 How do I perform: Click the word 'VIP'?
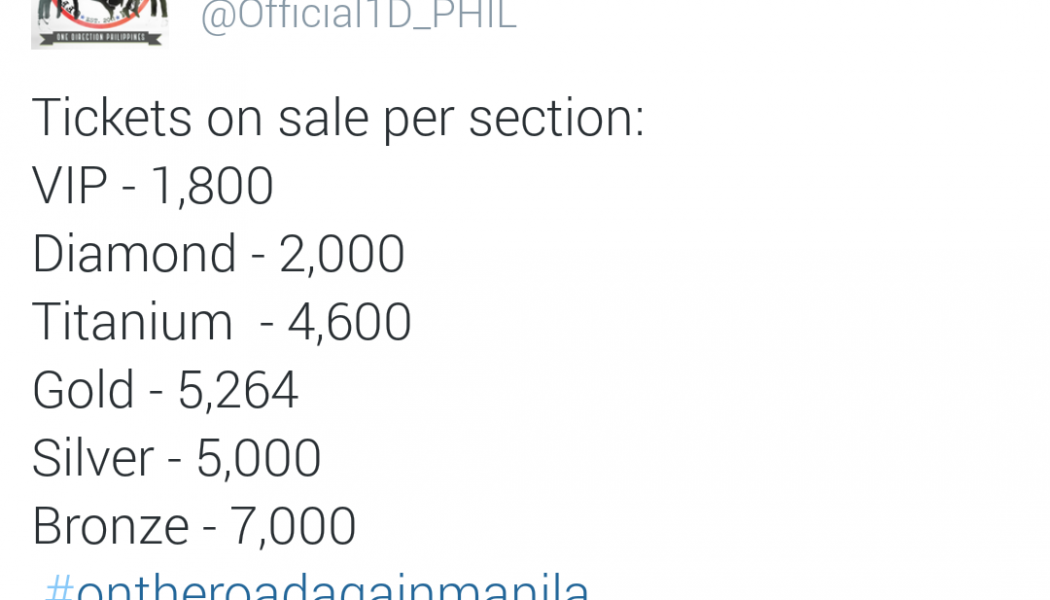pos(70,186)
